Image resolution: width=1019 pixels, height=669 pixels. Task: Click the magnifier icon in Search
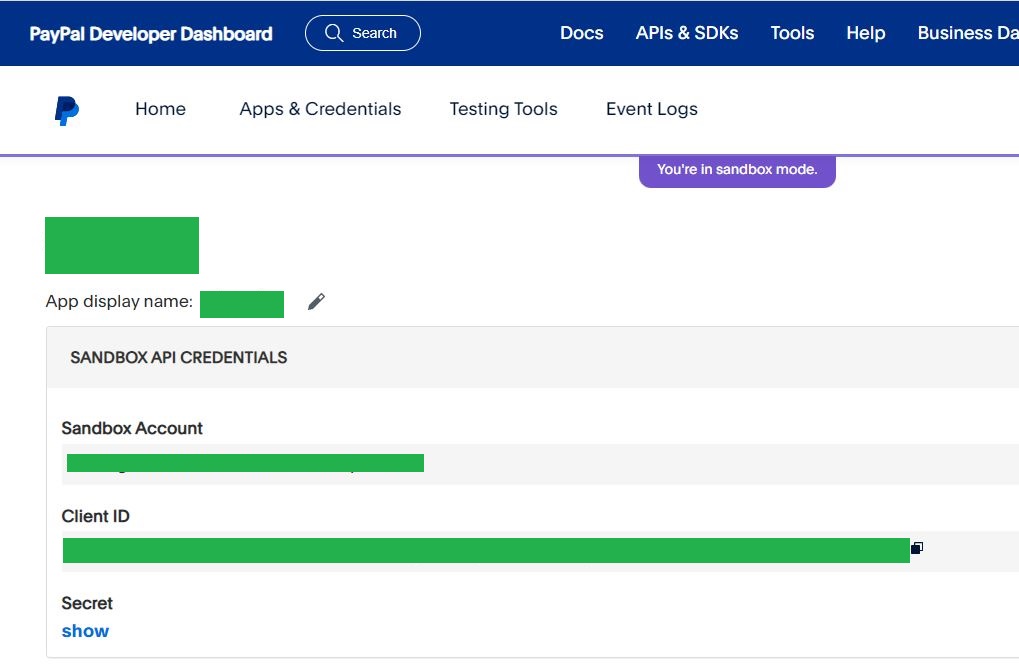click(x=335, y=33)
